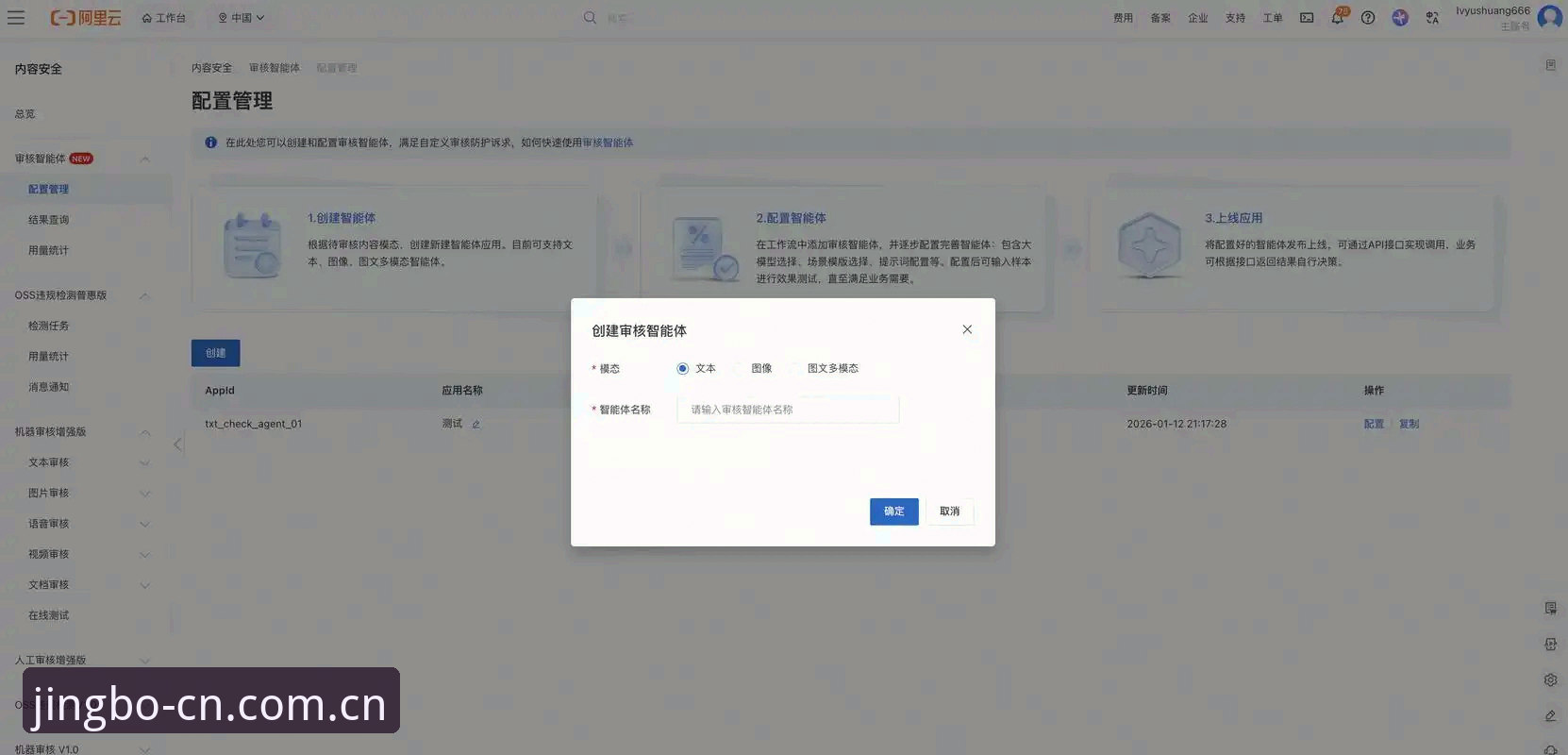Image resolution: width=1568 pixels, height=755 pixels.
Task: Open the AI assistant icon in header
Action: click(x=1400, y=17)
